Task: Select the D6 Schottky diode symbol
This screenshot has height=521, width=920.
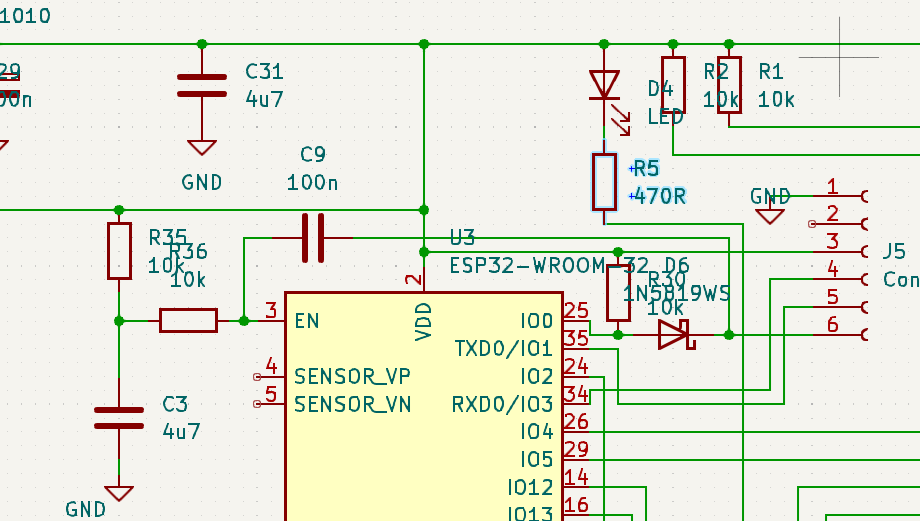Action: (676, 335)
